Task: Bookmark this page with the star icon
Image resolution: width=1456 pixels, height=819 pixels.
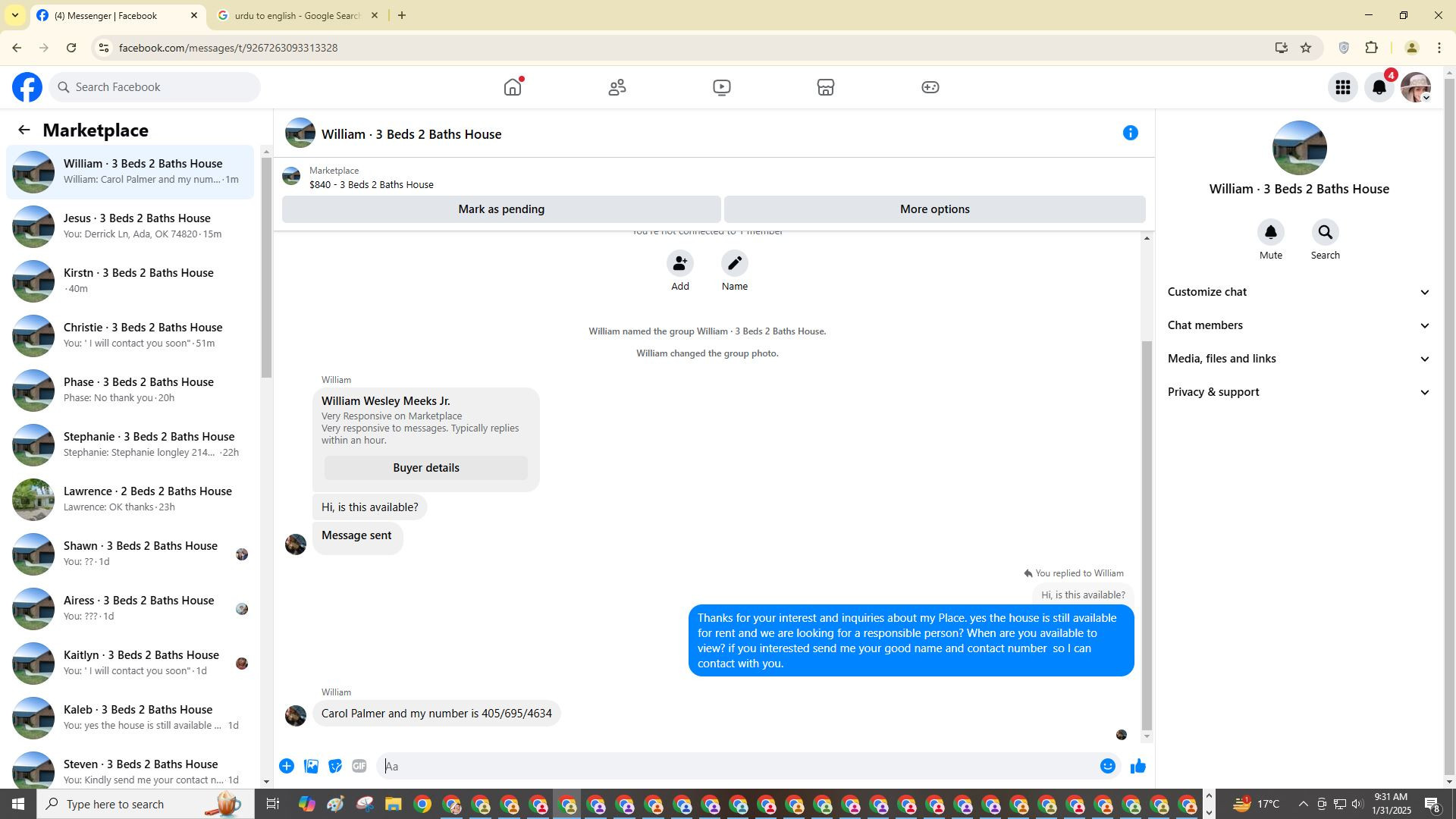Action: click(1306, 48)
